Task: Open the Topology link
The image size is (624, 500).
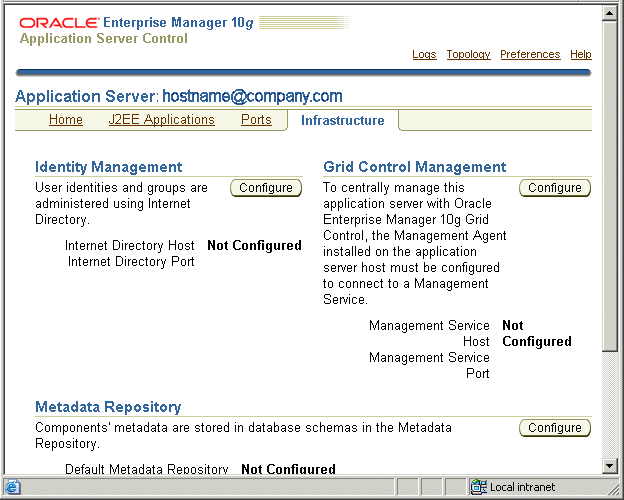Action: 468,54
